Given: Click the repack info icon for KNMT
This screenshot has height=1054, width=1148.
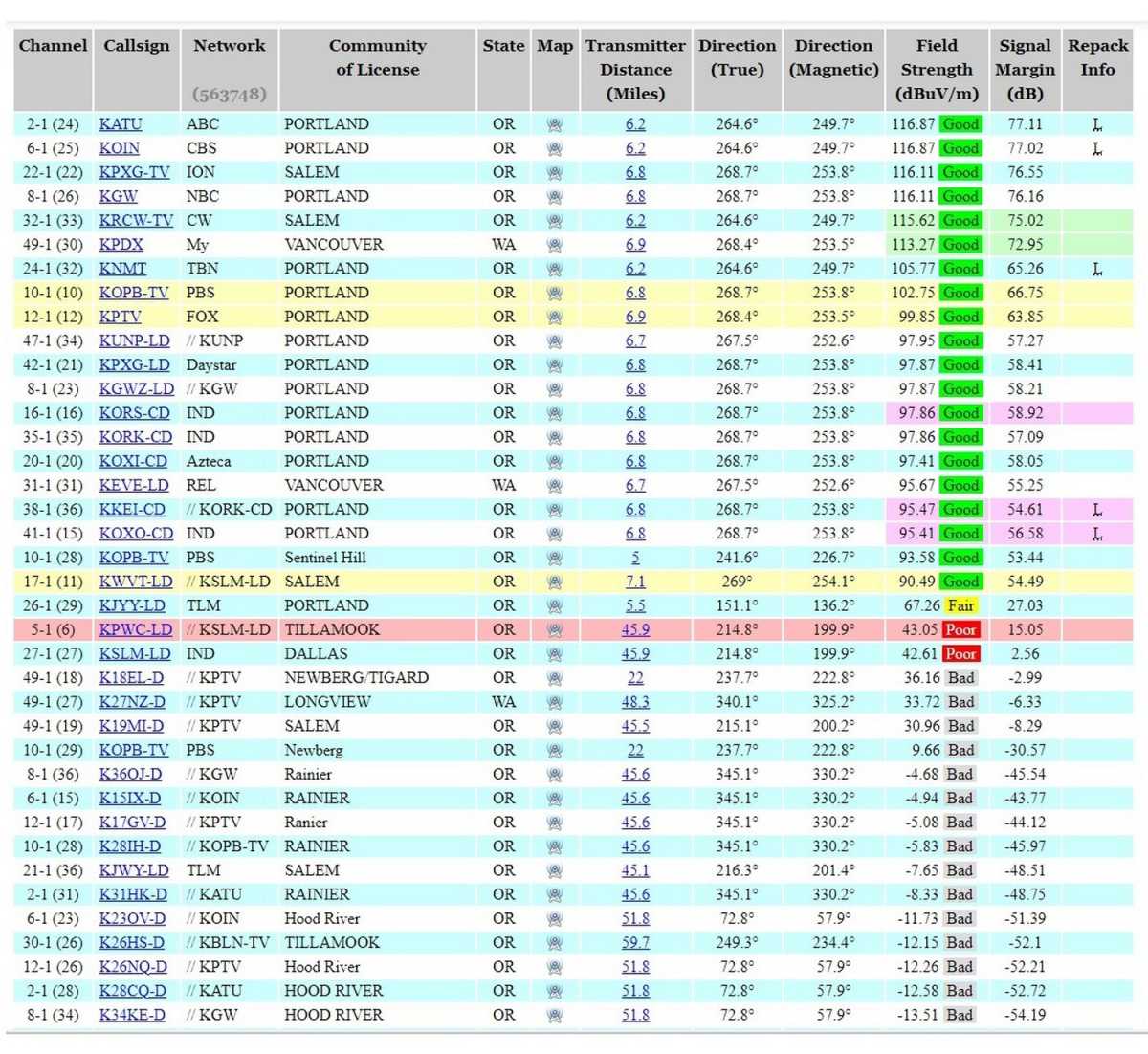Looking at the screenshot, I should [x=1097, y=270].
